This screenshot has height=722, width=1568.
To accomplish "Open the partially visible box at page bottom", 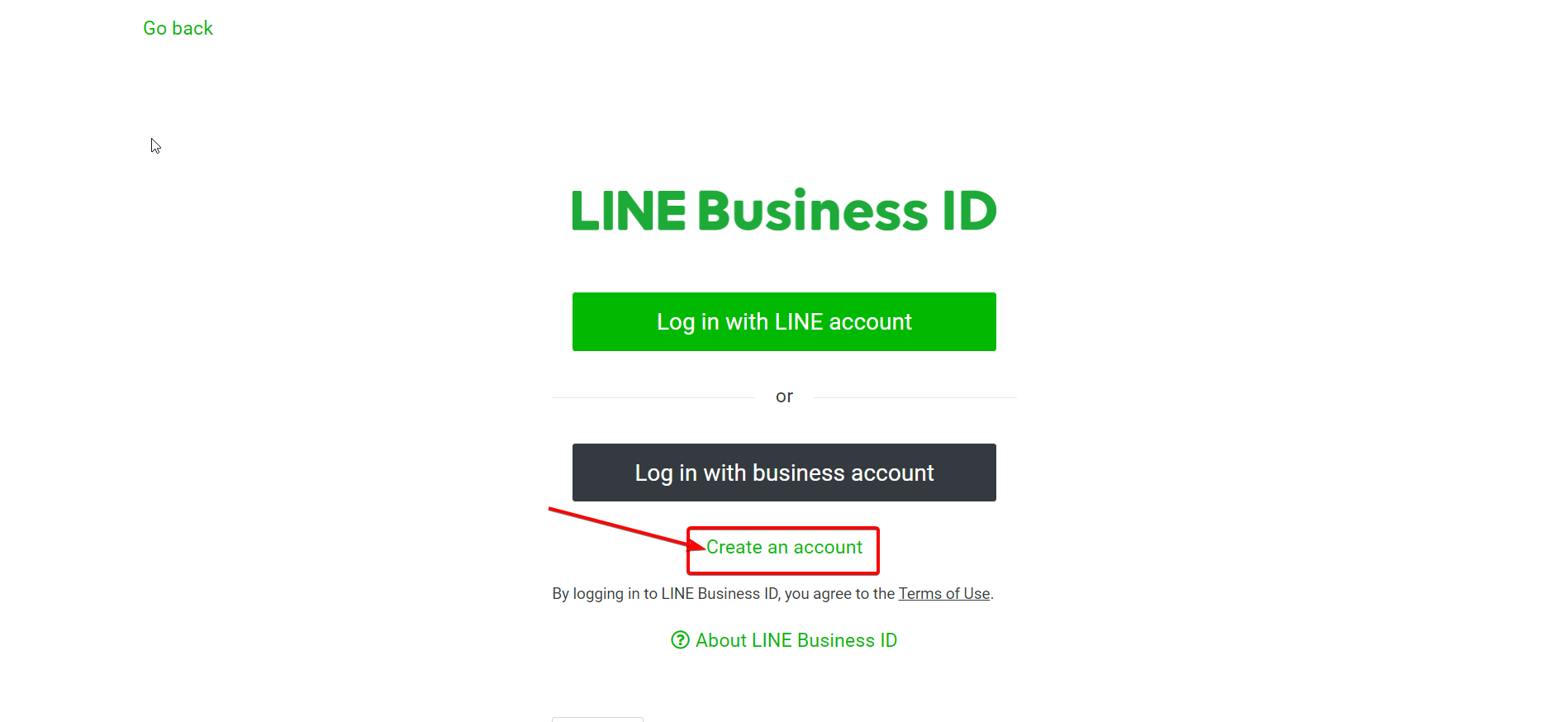I will pos(597,720).
